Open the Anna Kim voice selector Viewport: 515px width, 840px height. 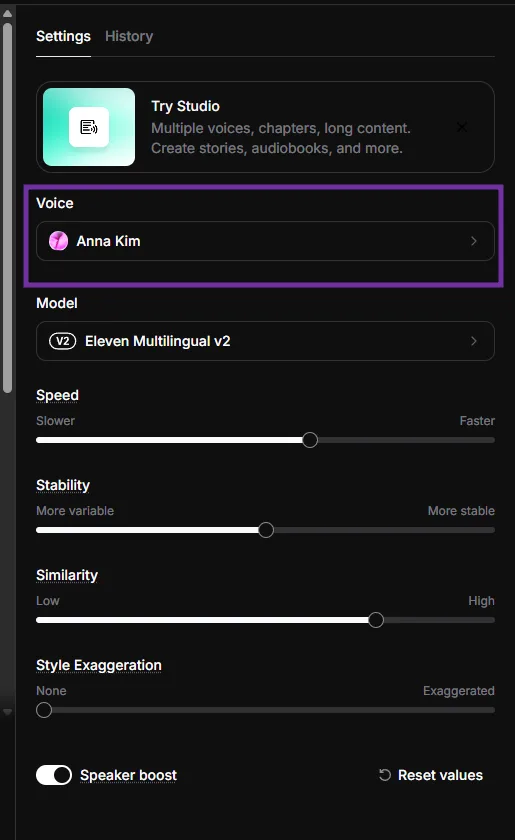[265, 241]
